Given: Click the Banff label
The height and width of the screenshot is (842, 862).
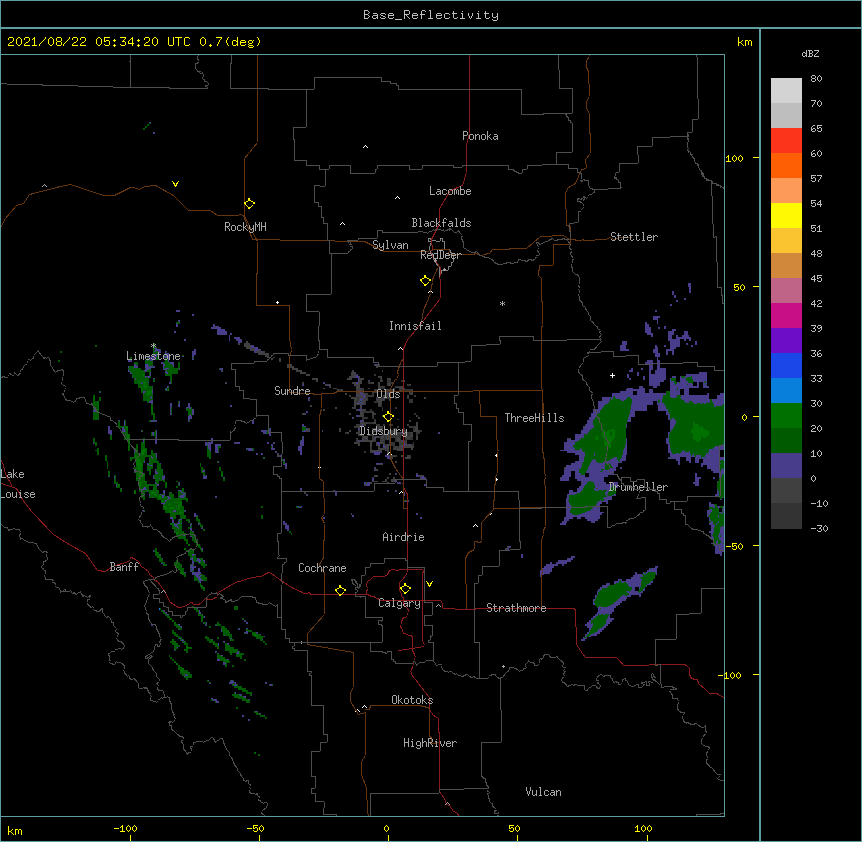Looking at the screenshot, I should click(124, 567).
